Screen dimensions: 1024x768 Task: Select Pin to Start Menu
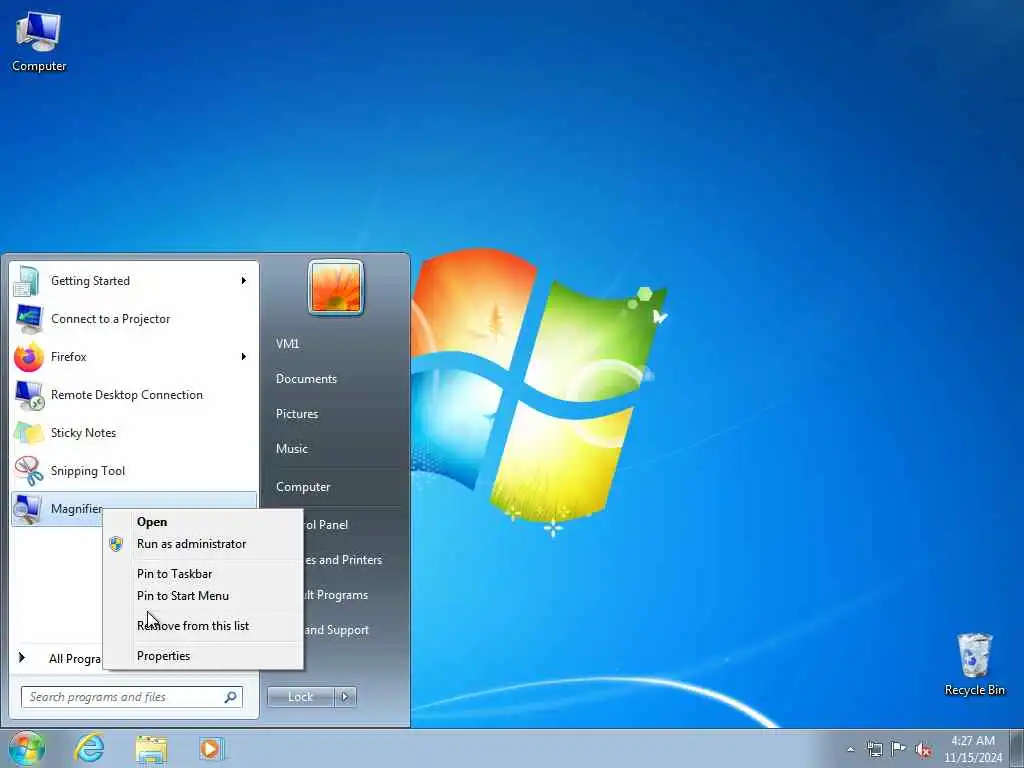[183, 596]
